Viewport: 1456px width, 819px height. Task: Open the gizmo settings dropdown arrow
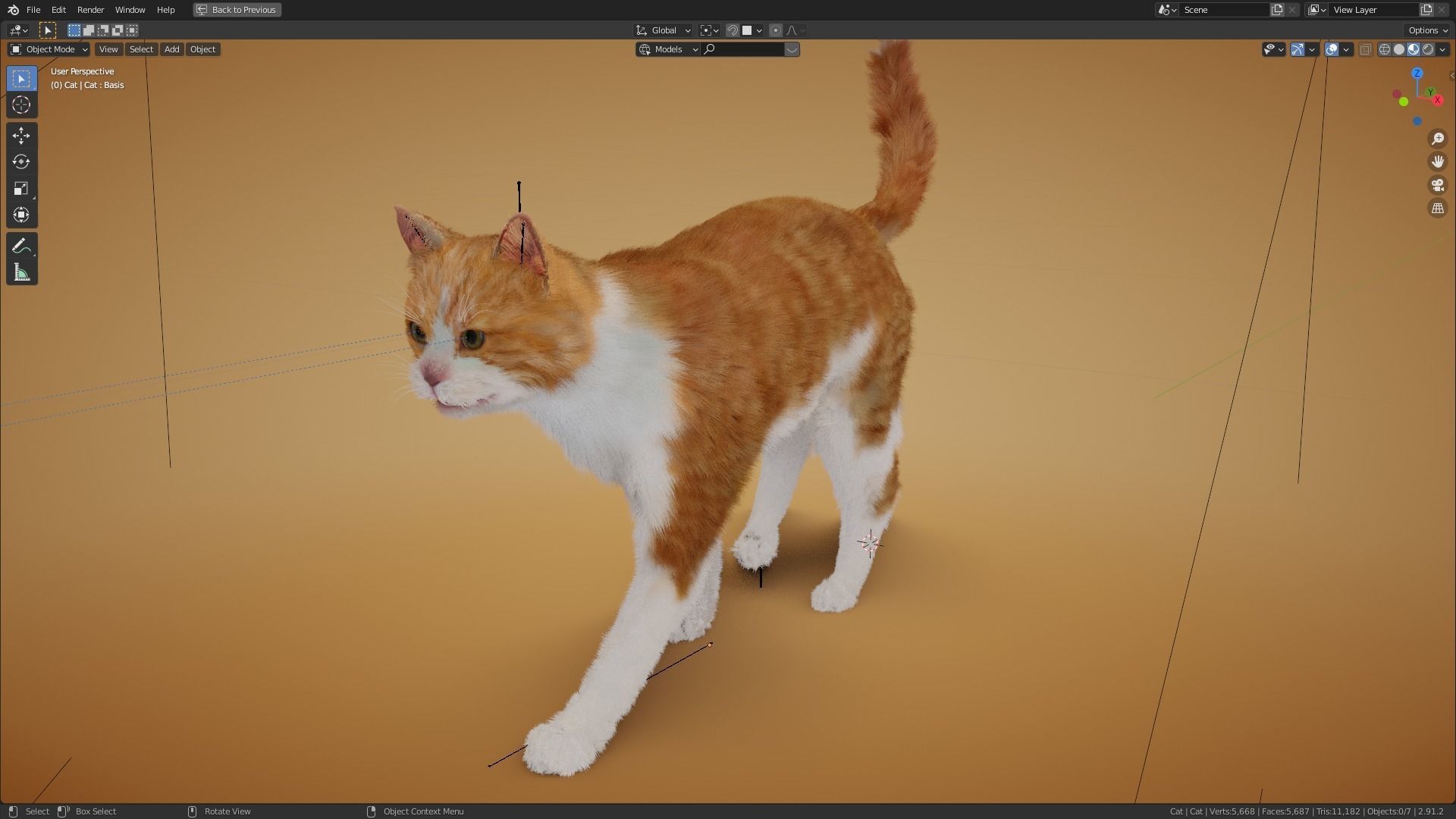coord(1312,49)
